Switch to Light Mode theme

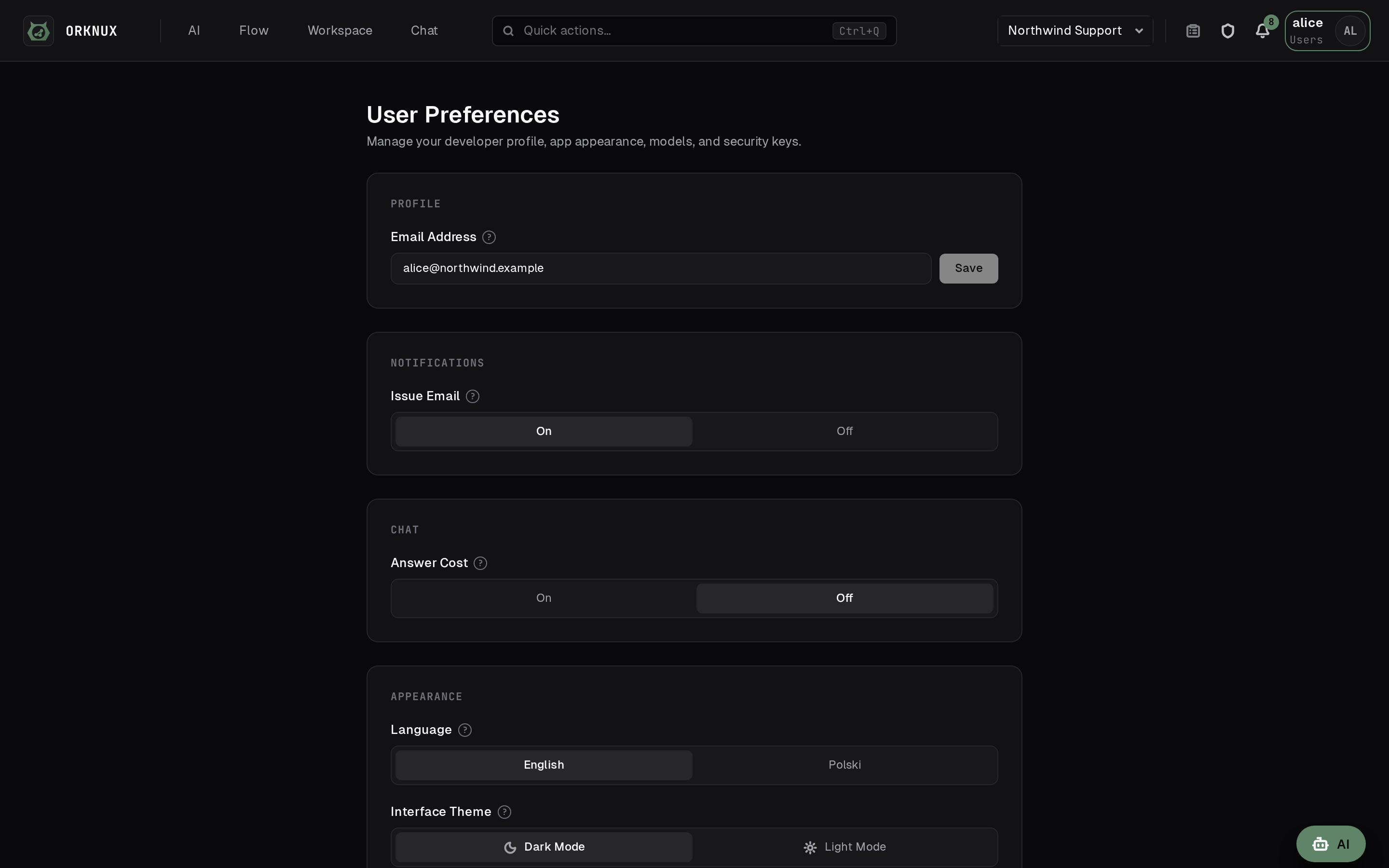tap(844, 847)
